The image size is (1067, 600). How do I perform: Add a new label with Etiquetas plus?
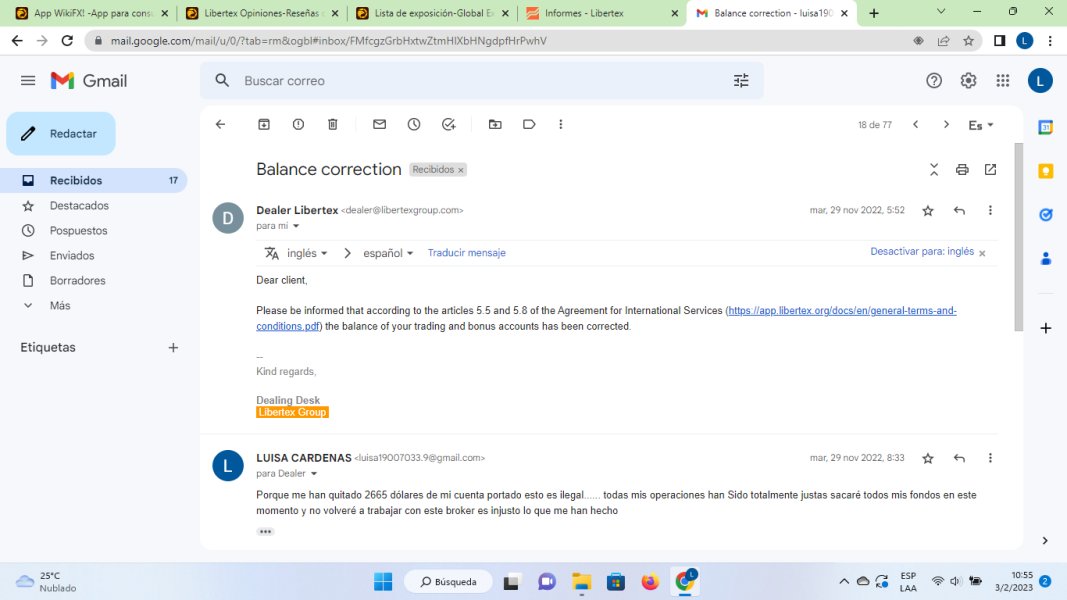[173, 348]
